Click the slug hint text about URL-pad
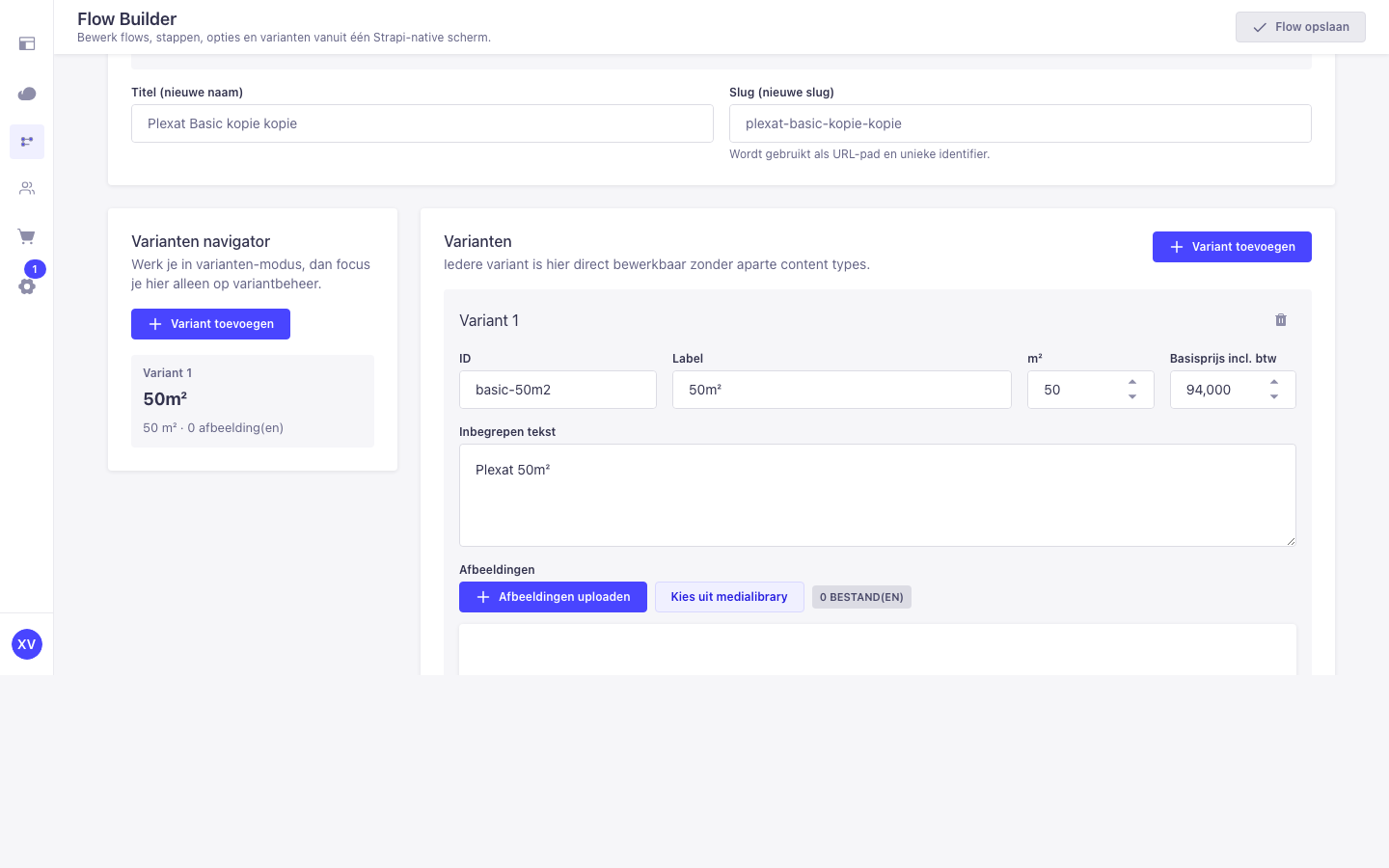The height and width of the screenshot is (868, 1389). pos(859,154)
